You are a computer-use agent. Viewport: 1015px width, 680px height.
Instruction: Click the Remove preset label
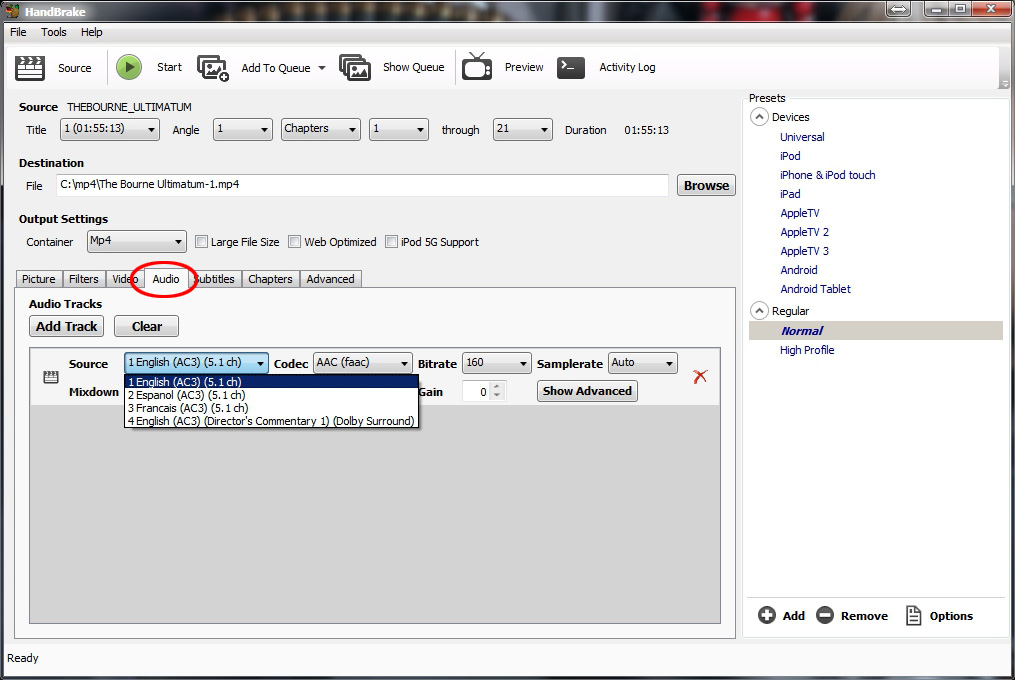(864, 616)
